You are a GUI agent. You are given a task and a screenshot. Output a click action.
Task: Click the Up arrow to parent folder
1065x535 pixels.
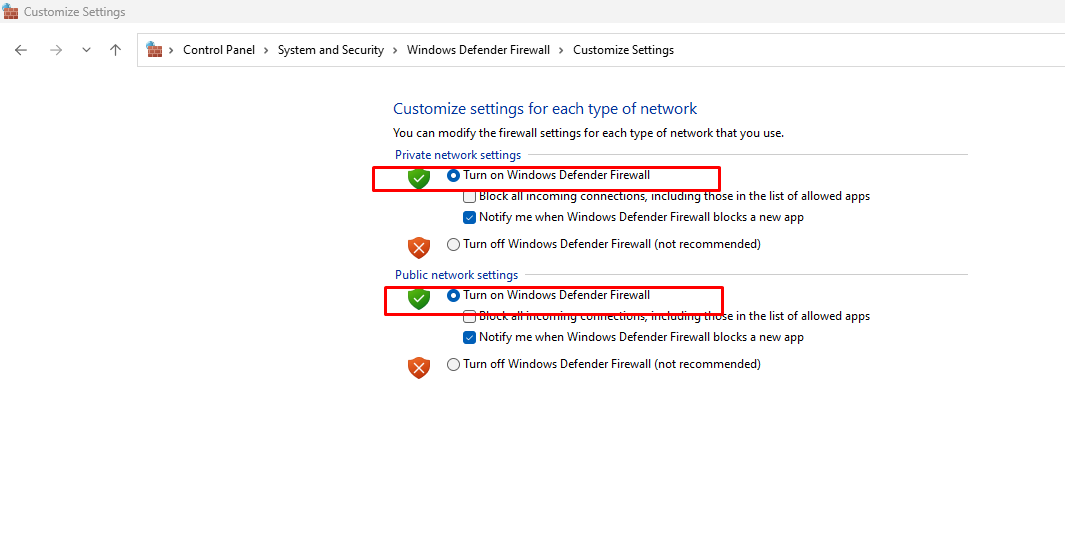click(x=115, y=50)
